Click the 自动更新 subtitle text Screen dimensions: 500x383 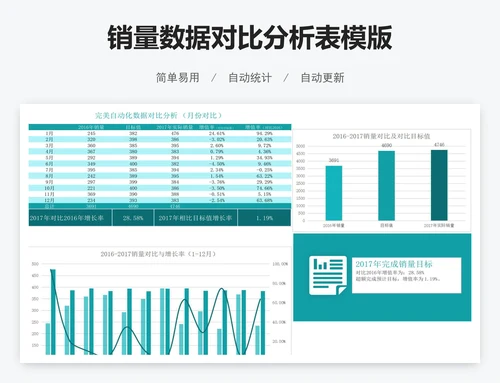click(322, 78)
